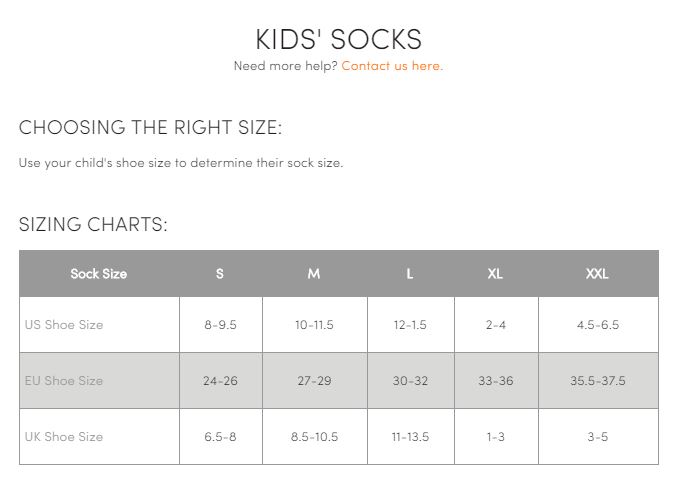
Task: Click the CHOOSING THE RIGHT SIZE heading
Action: point(150,127)
